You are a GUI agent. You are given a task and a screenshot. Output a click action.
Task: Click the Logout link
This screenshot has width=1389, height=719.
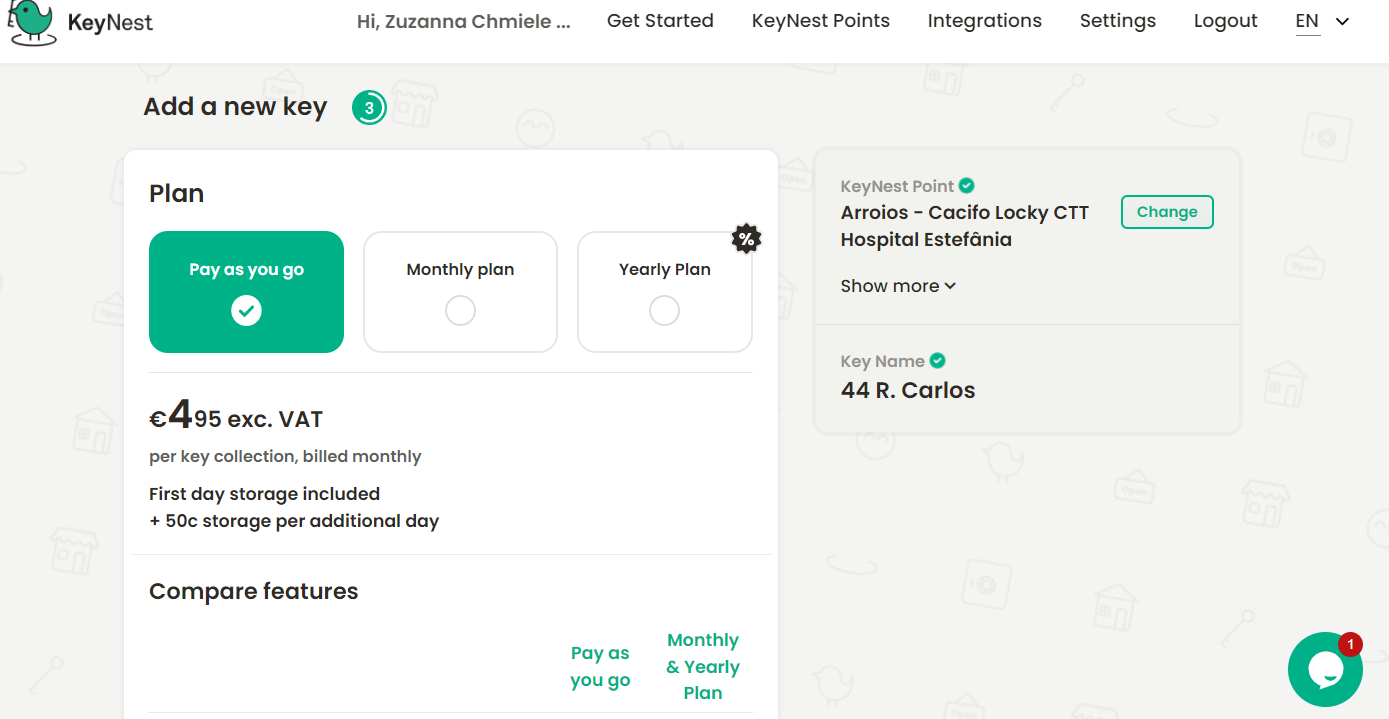[1226, 21]
